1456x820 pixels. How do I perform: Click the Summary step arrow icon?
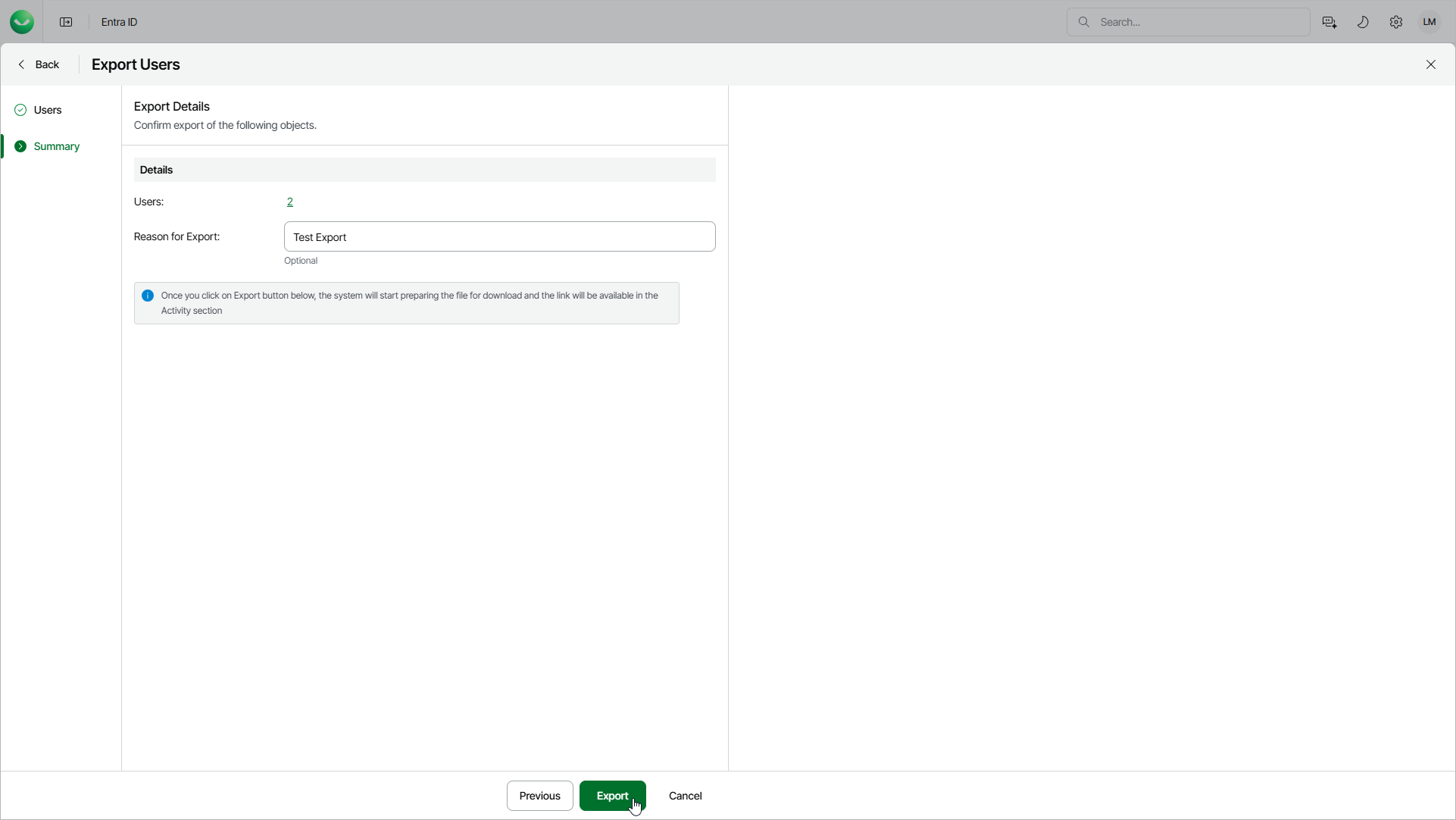pyautogui.click(x=20, y=146)
